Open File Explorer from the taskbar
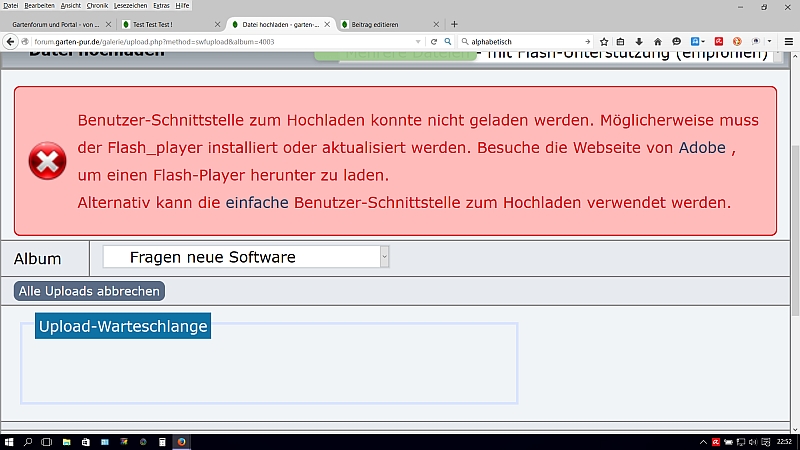This screenshot has width=800, height=450. coord(67,441)
